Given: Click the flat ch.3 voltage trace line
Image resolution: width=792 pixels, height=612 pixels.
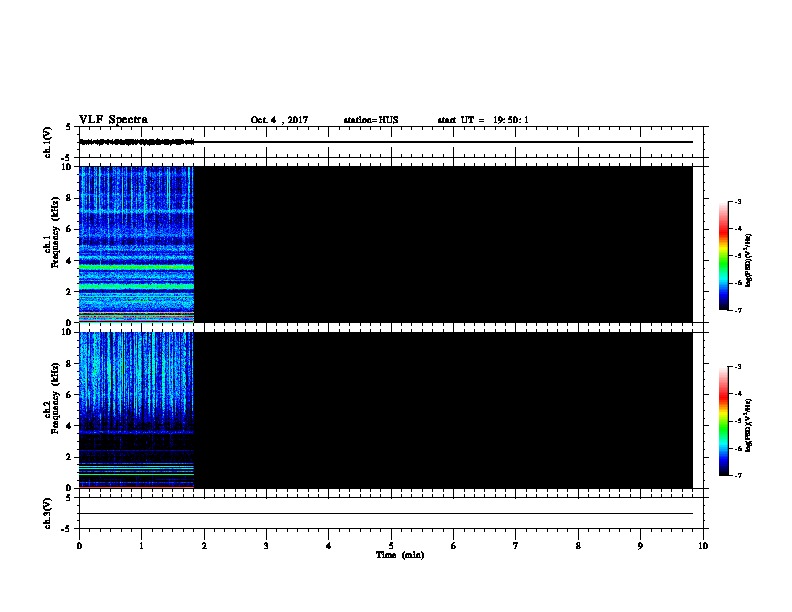Looking at the screenshot, I should (x=386, y=514).
